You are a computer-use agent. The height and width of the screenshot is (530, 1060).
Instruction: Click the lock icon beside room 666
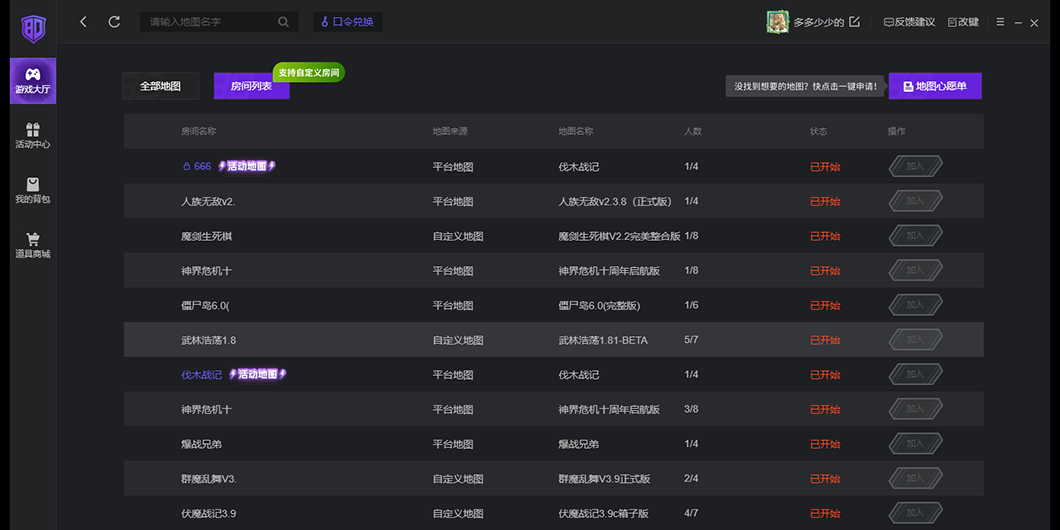pos(187,166)
